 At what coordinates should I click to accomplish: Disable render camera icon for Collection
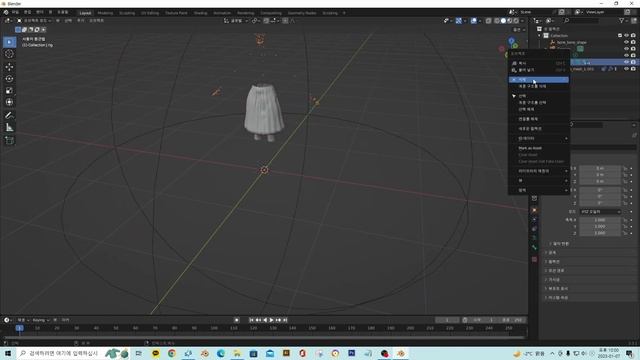(x=633, y=36)
